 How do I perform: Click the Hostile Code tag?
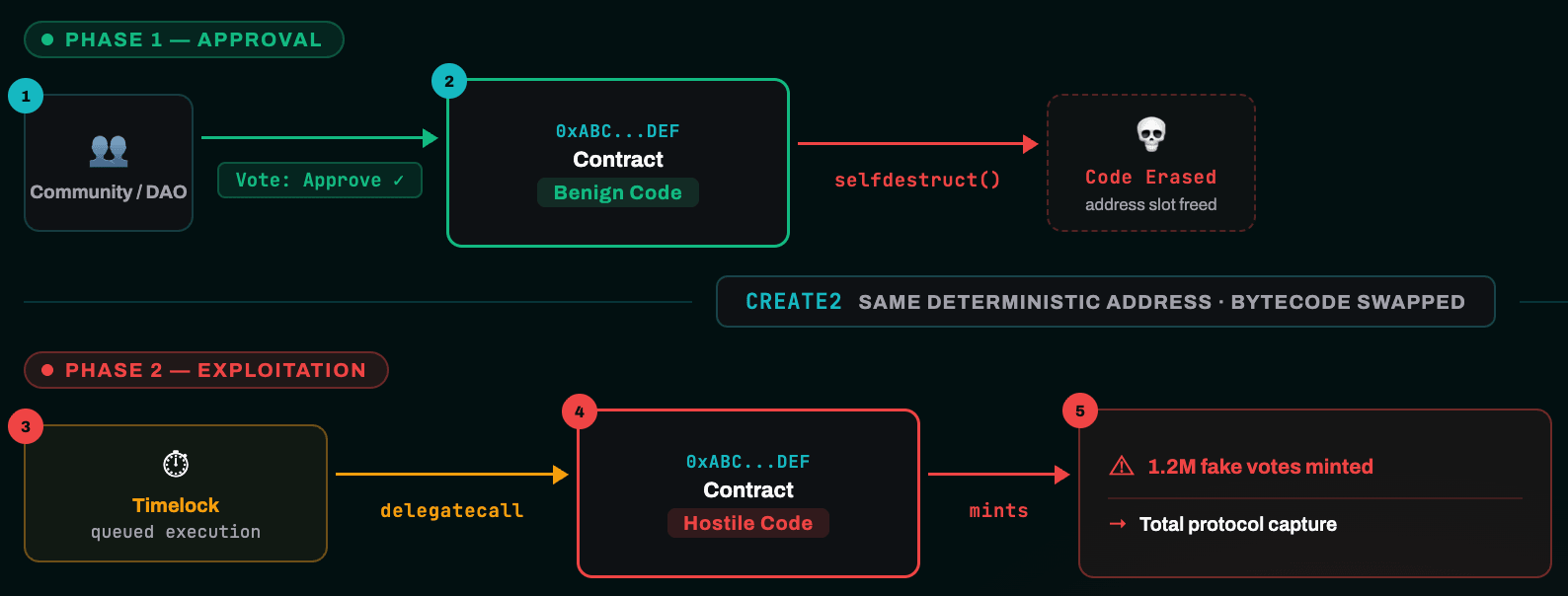[747, 523]
